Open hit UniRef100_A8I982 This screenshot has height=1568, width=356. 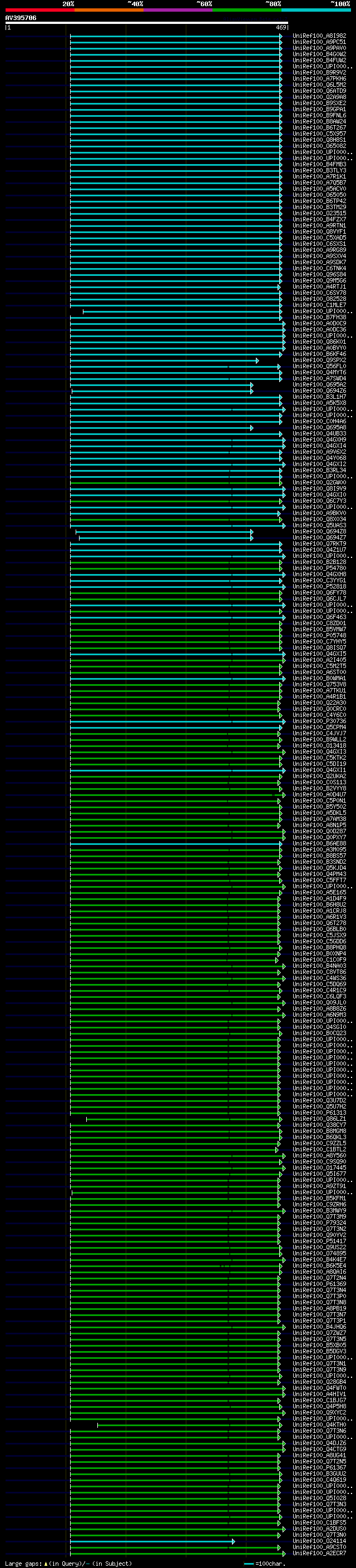tap(319, 36)
